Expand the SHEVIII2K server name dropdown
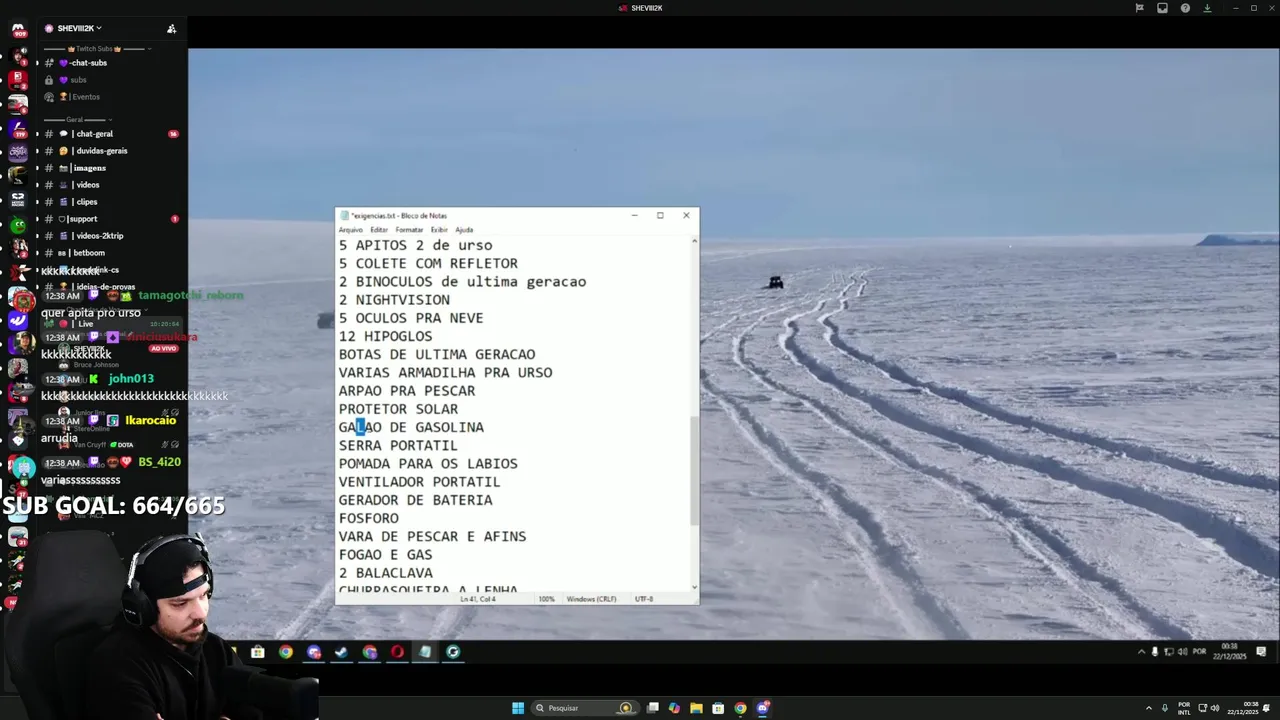Screen dimensions: 1280x720 pos(79,29)
